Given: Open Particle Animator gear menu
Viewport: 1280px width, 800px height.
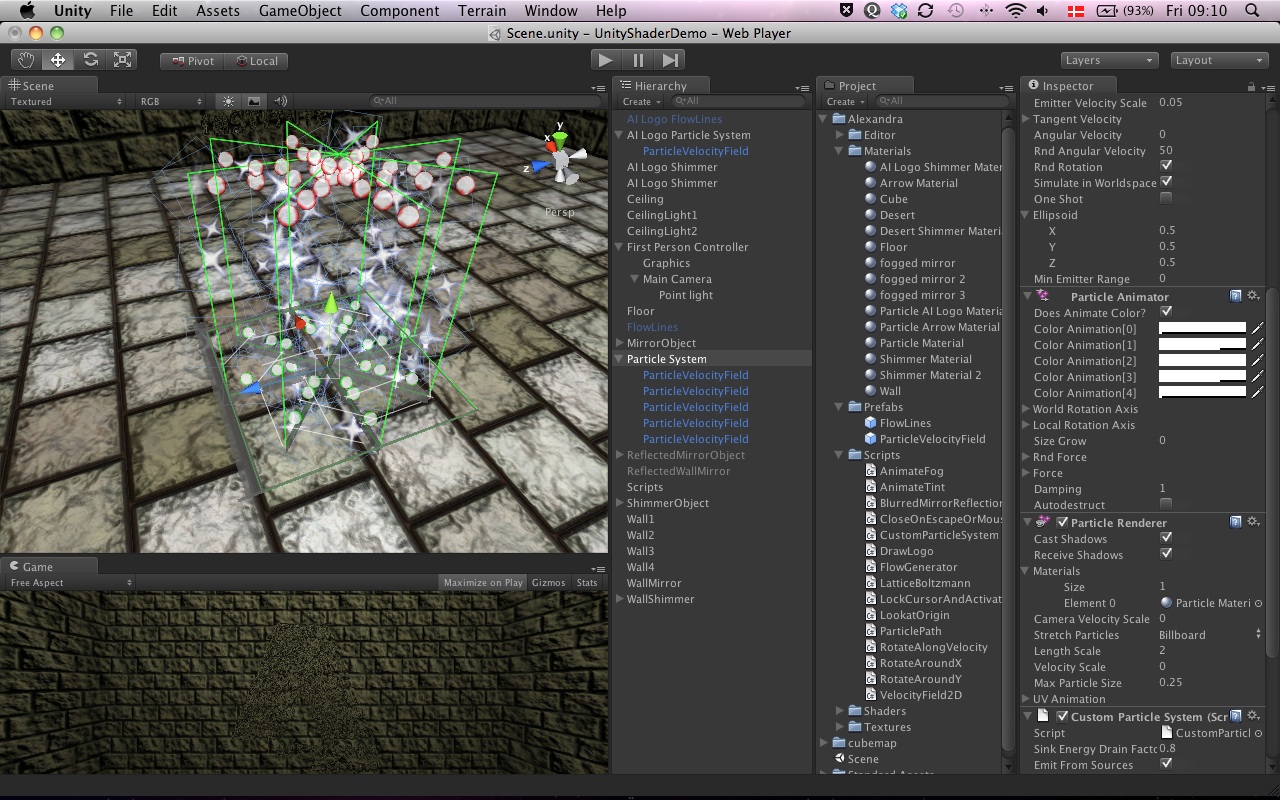Looking at the screenshot, I should (x=1253, y=296).
